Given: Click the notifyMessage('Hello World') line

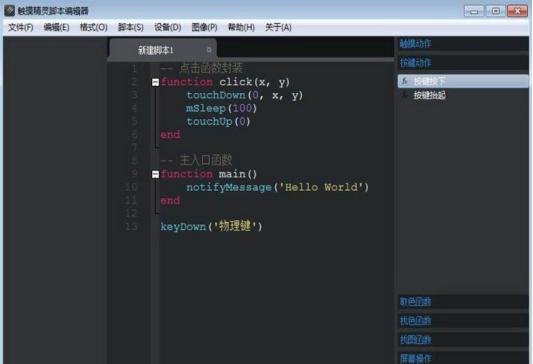Looking at the screenshot, I should (x=277, y=187).
